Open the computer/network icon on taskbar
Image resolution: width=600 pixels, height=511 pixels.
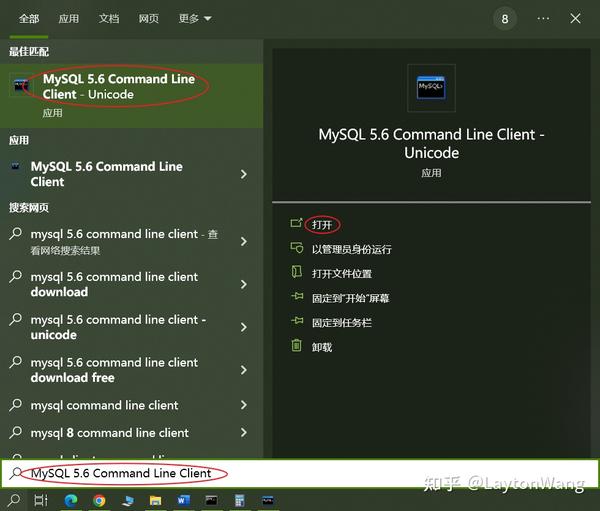128,500
